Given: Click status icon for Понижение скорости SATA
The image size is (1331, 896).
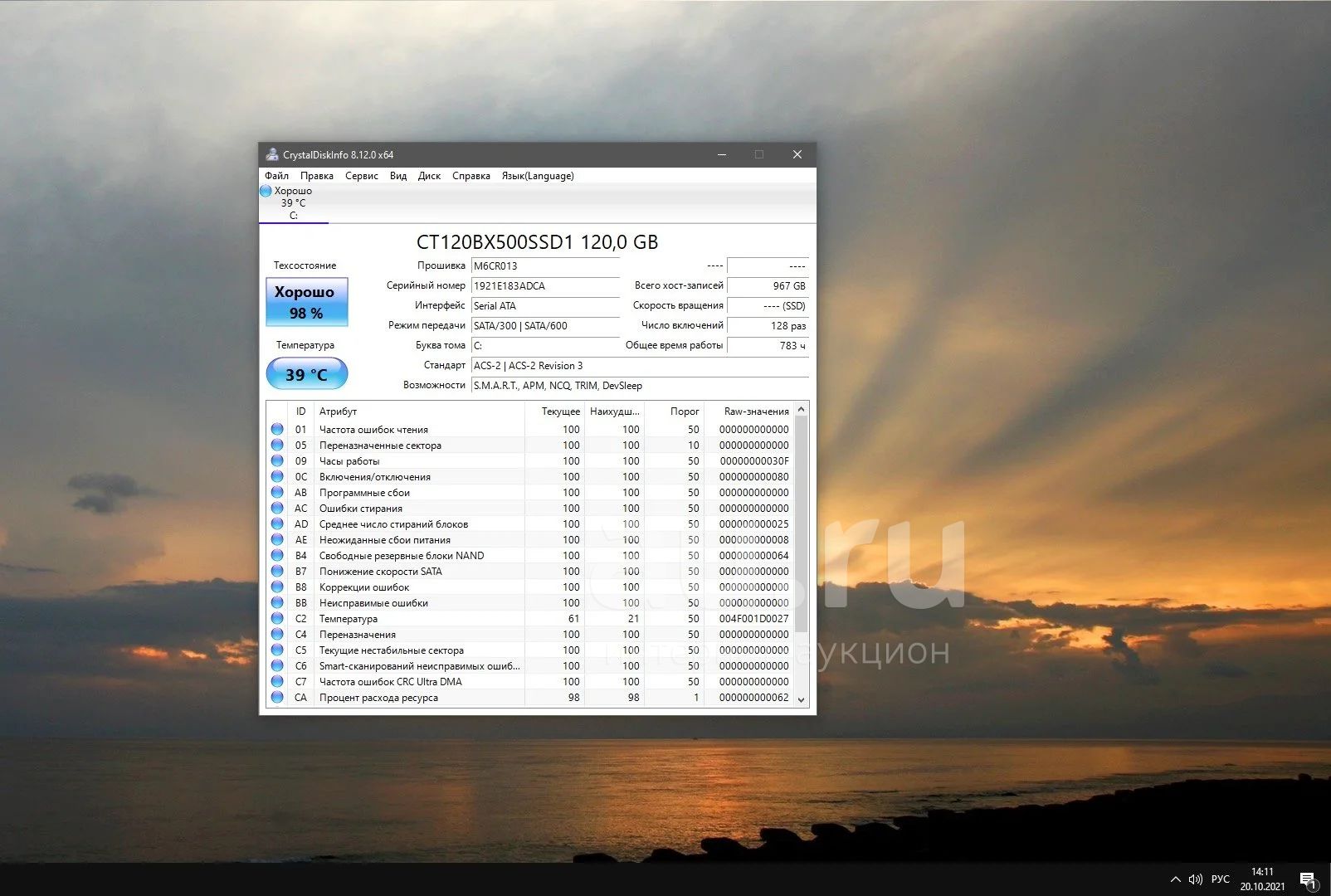Looking at the screenshot, I should point(277,572).
